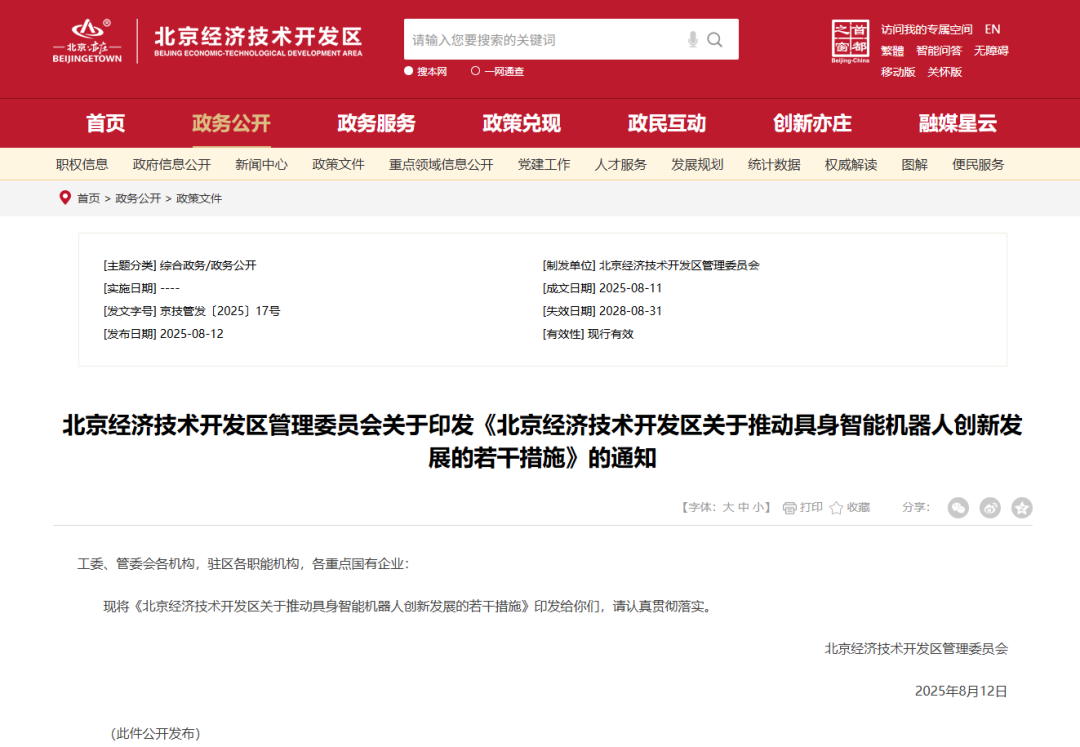The height and width of the screenshot is (747, 1080).
Task: Share the article via the WeChat icon
Action: click(958, 508)
